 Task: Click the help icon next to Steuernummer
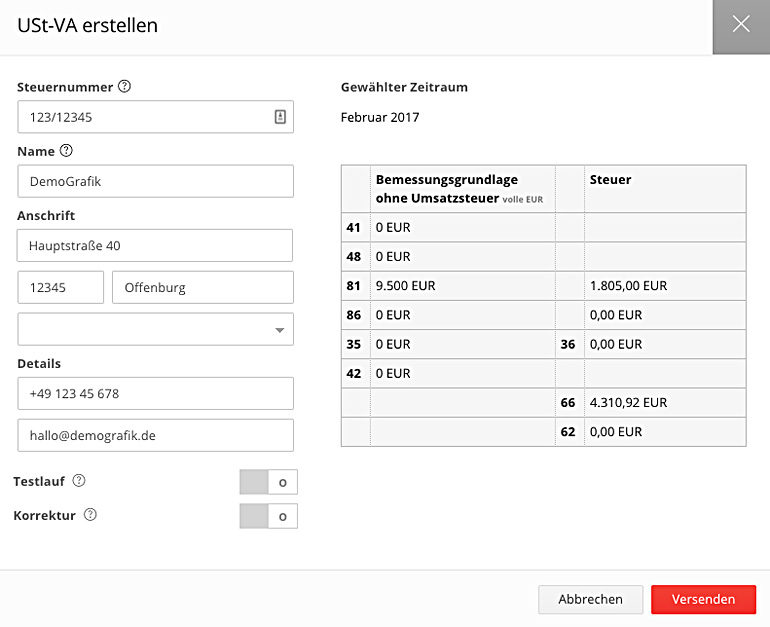coord(125,86)
